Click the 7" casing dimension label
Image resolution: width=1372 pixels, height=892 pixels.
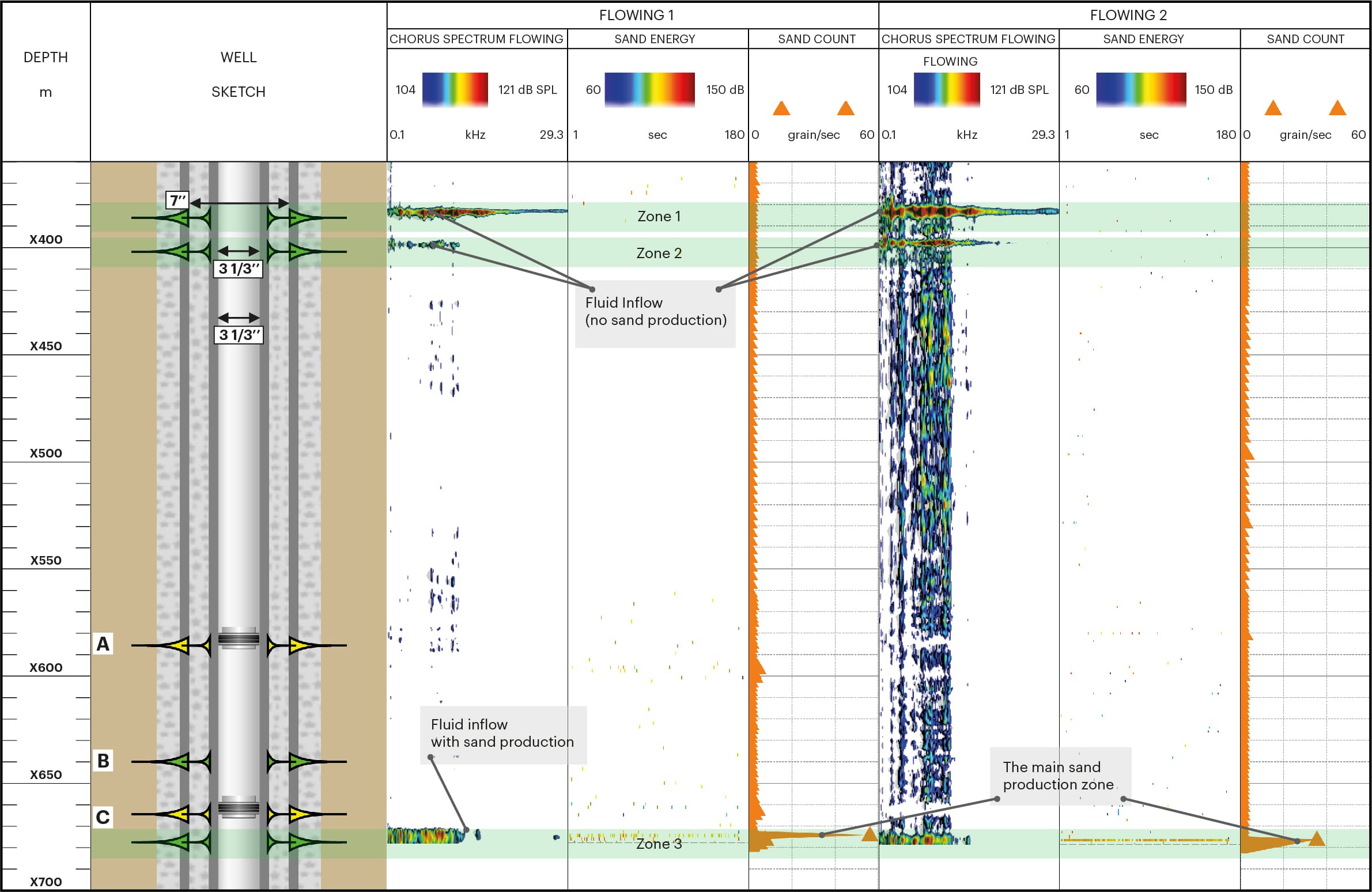tap(177, 201)
